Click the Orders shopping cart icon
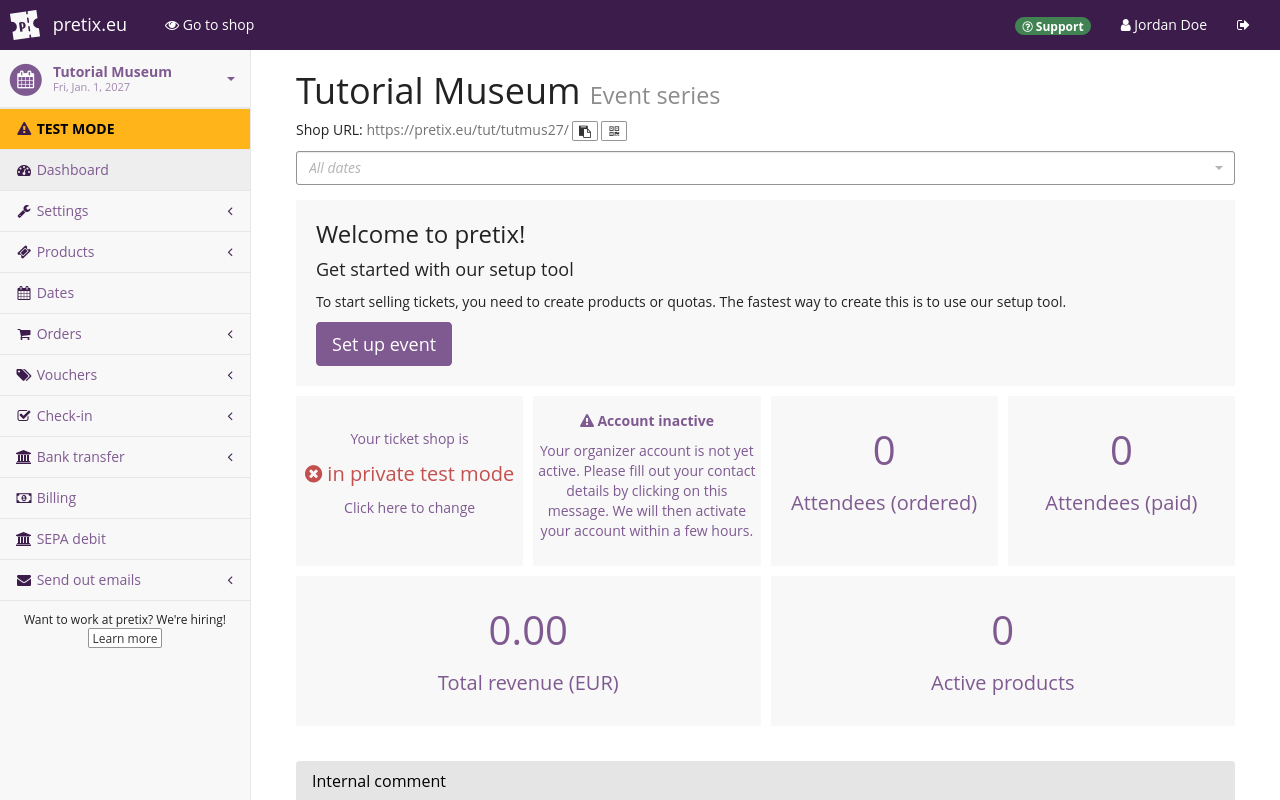Screen dimensions: 1280x800 24,334
